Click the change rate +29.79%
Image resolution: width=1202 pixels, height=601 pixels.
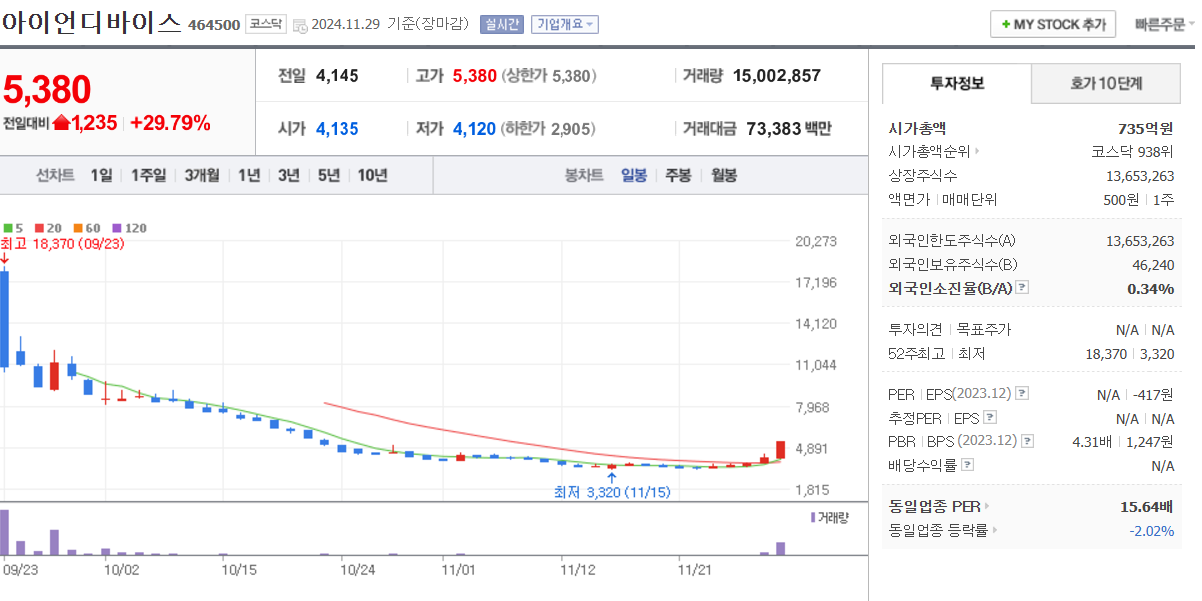click(x=170, y=123)
